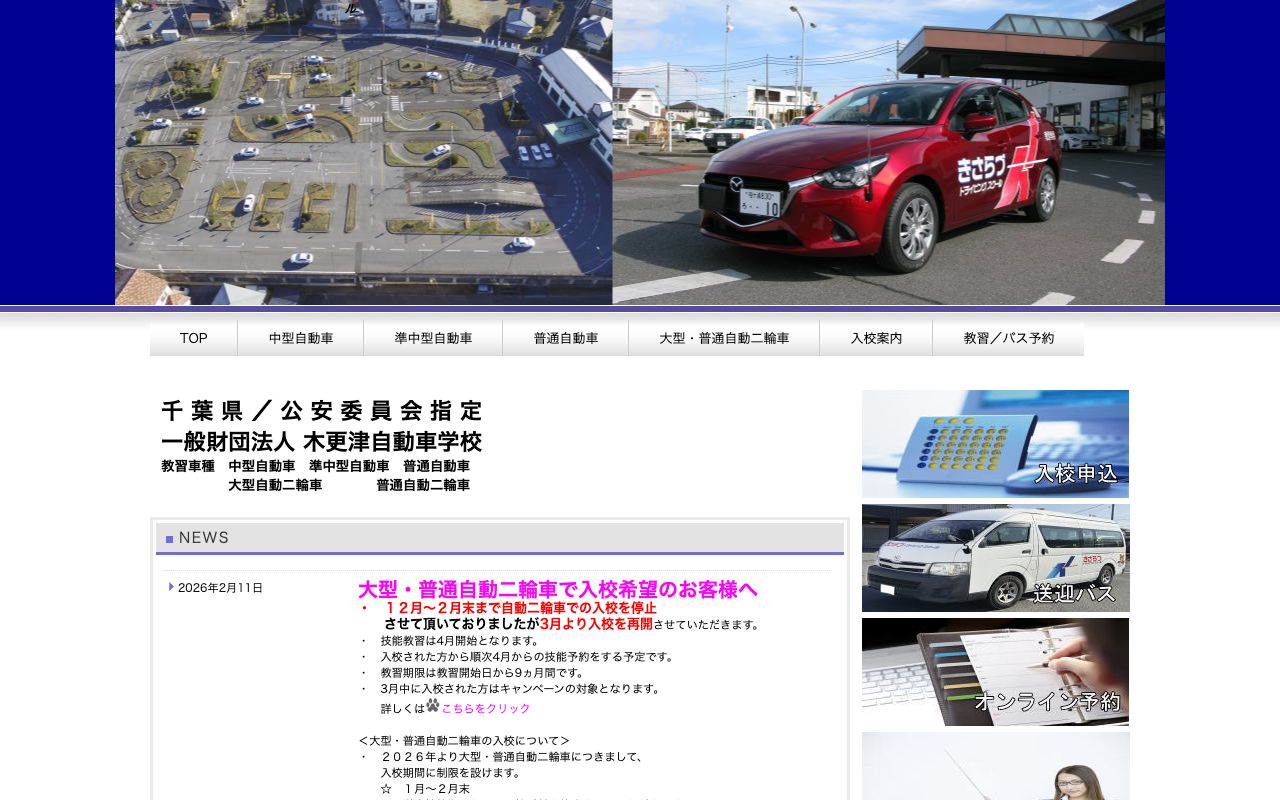Click the star symbol before 1月〜2月末

click(x=385, y=788)
